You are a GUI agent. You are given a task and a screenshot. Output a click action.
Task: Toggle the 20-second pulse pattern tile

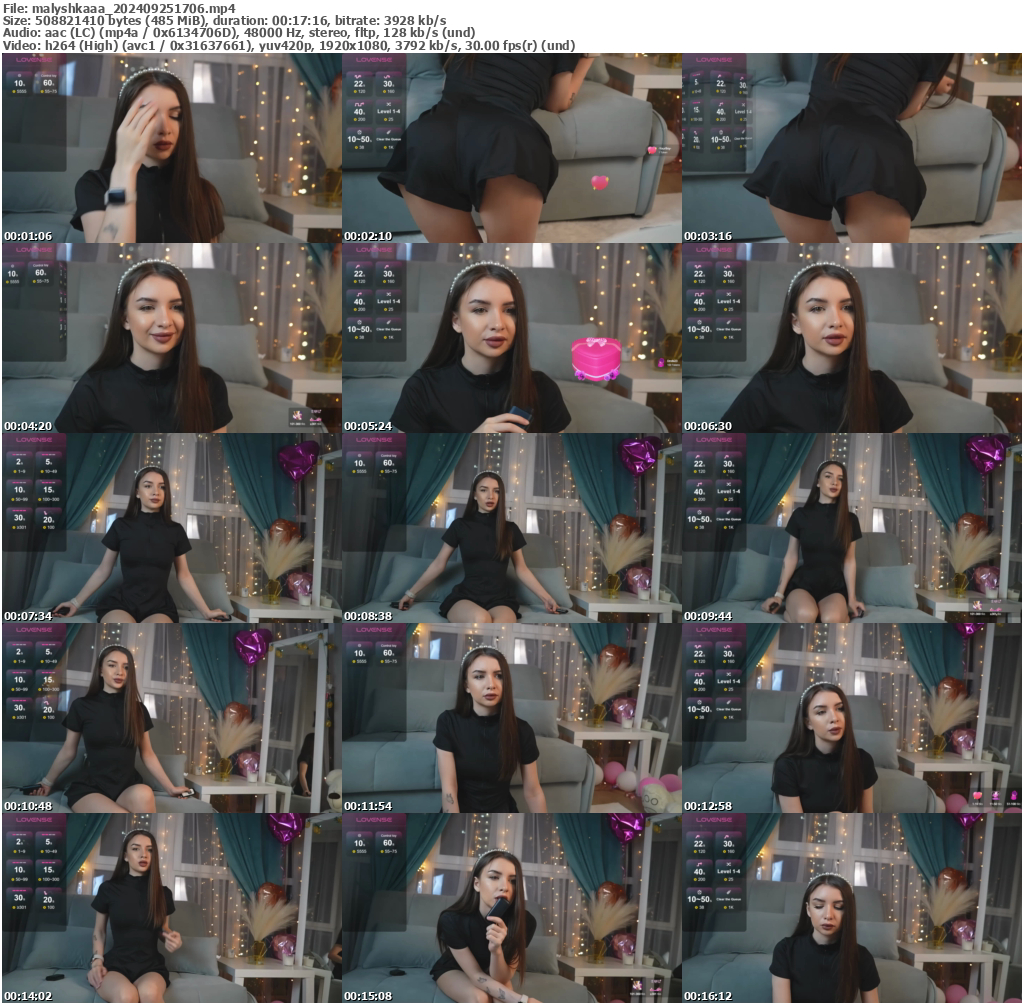[x=48, y=519]
